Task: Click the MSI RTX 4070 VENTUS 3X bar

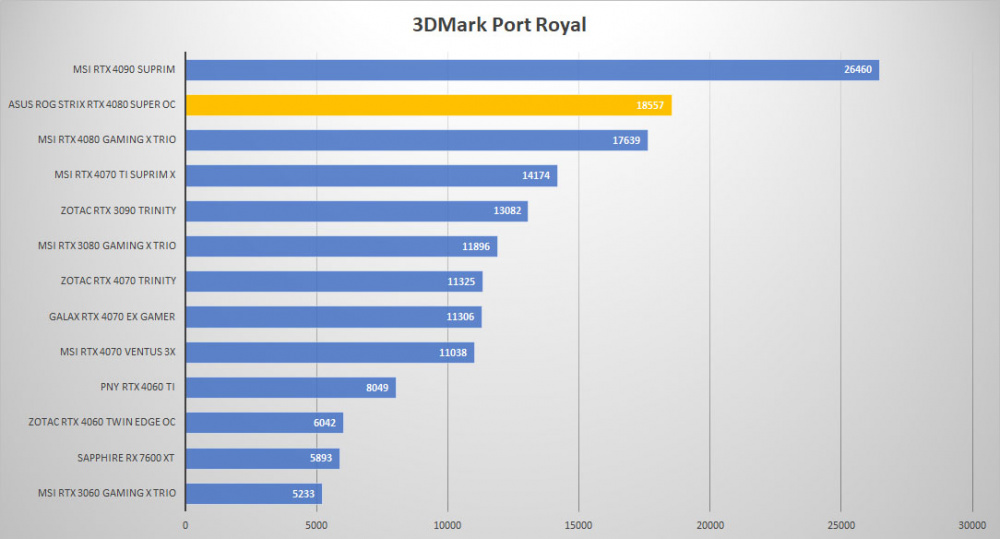Action: tap(330, 352)
